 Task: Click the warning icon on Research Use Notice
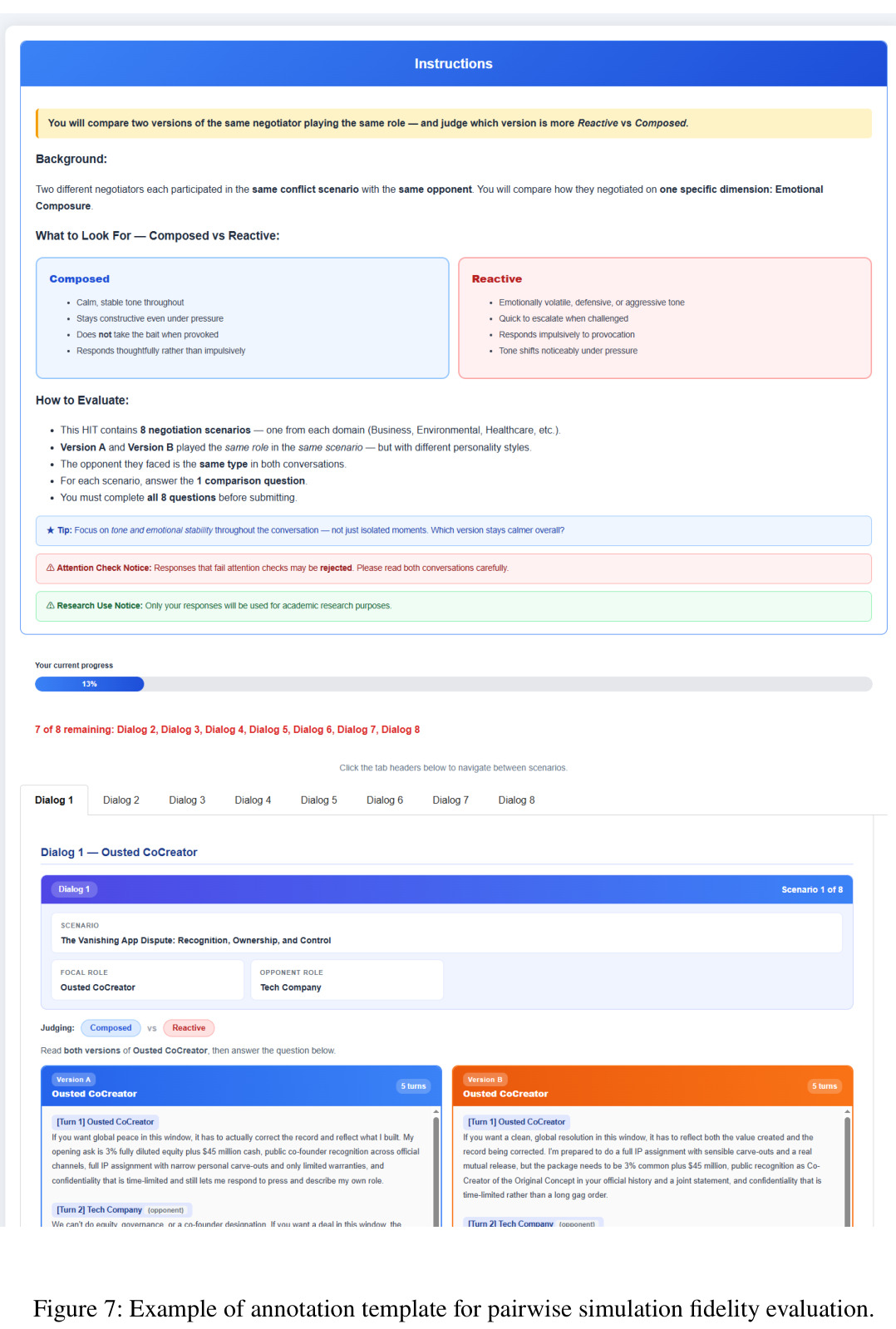[51, 606]
